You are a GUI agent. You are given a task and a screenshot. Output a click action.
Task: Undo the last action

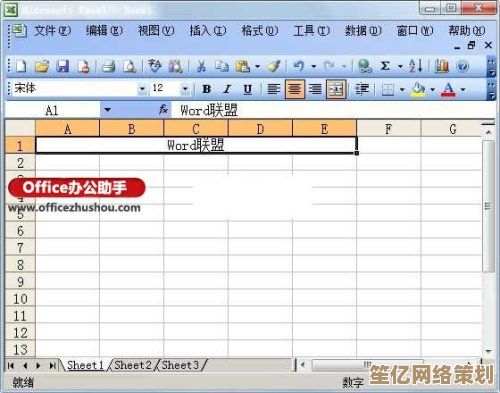point(299,66)
